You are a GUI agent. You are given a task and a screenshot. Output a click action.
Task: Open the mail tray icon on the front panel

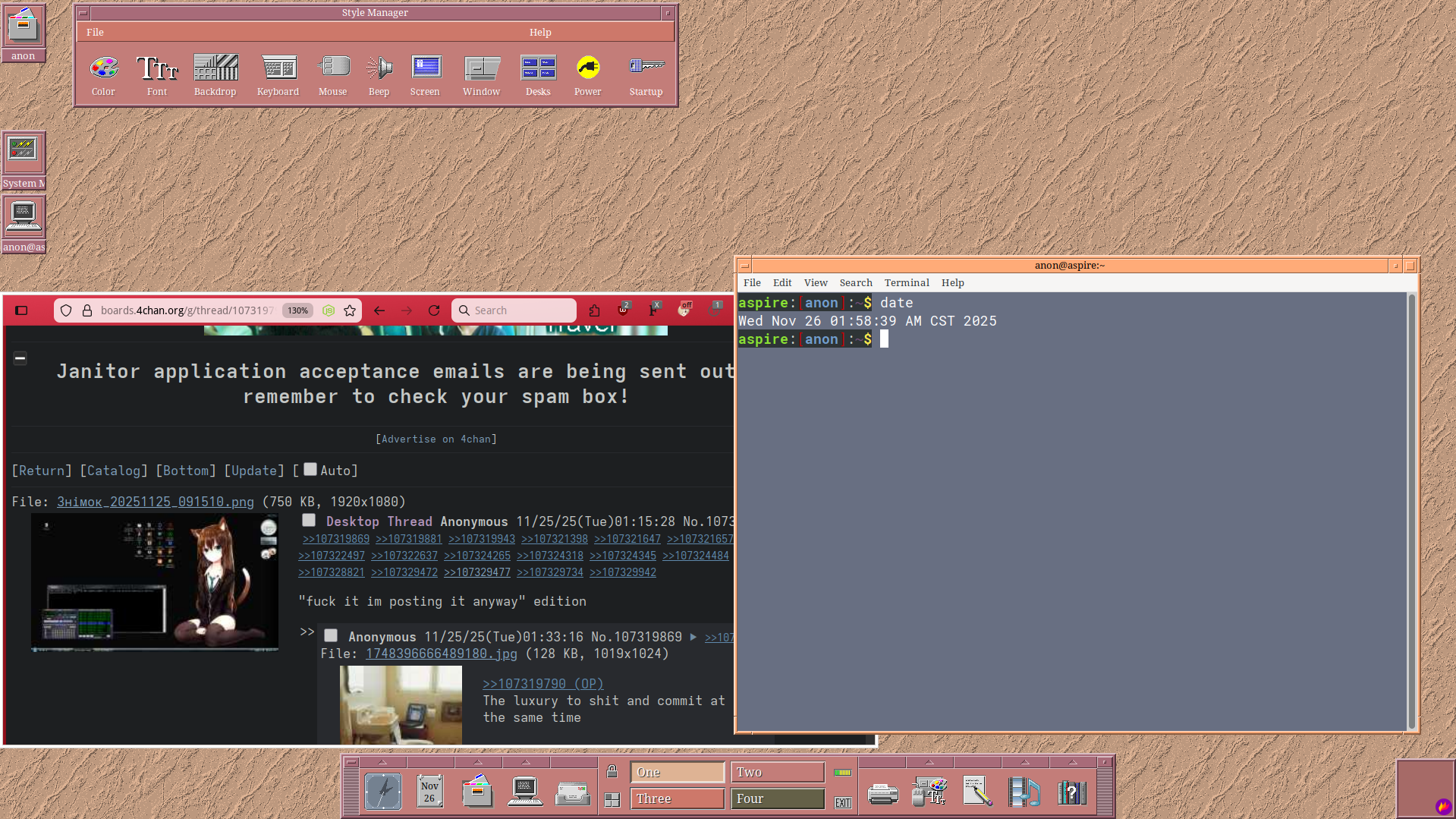point(573,793)
